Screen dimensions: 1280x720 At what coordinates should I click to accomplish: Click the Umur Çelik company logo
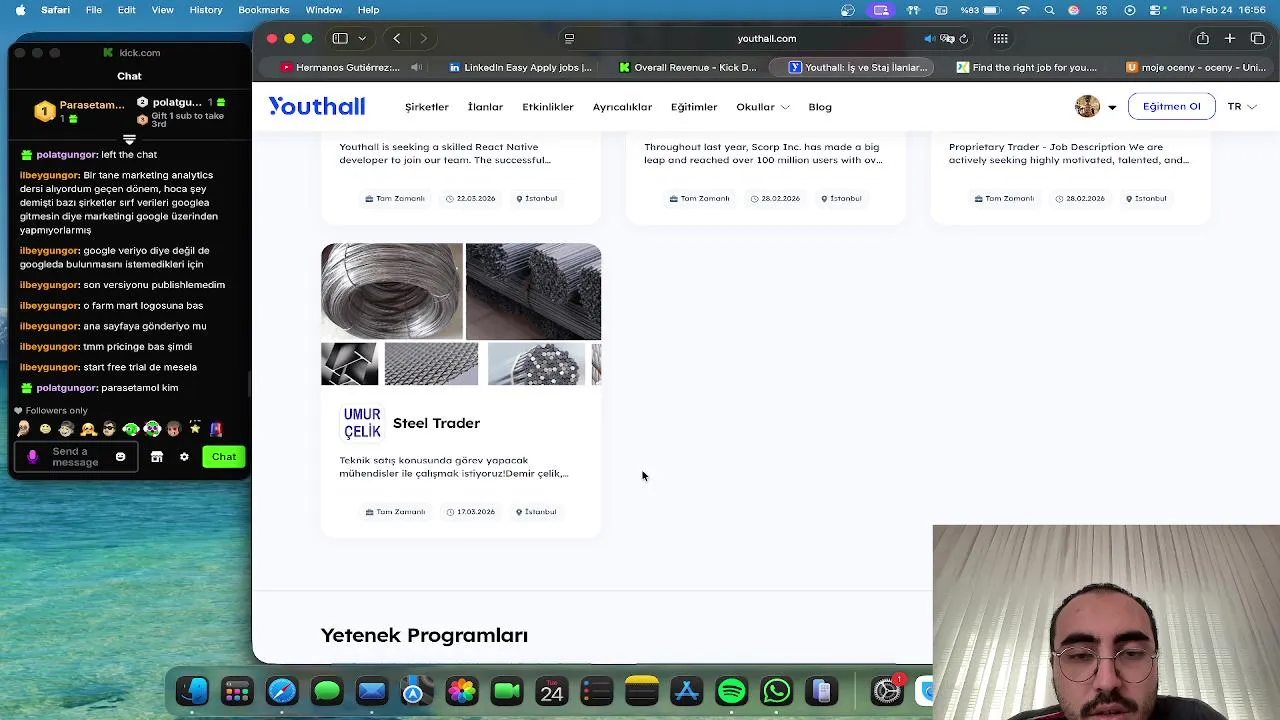tap(362, 423)
